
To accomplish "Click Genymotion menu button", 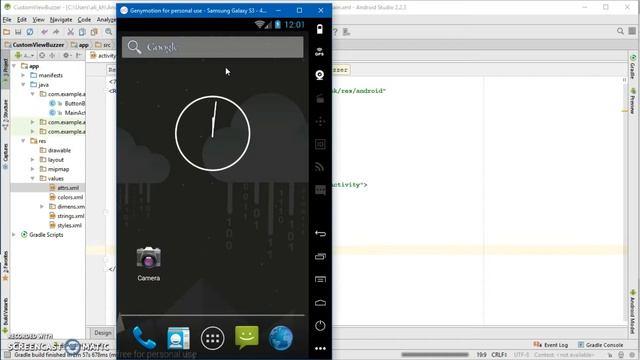I will click(x=320, y=280).
